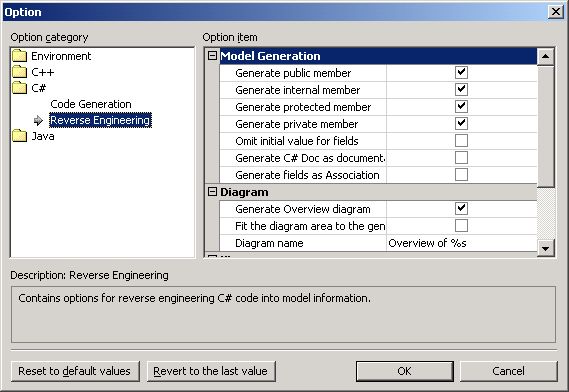569x392 pixels.
Task: Click the scroll down arrow of option list
Action: [x=545, y=249]
